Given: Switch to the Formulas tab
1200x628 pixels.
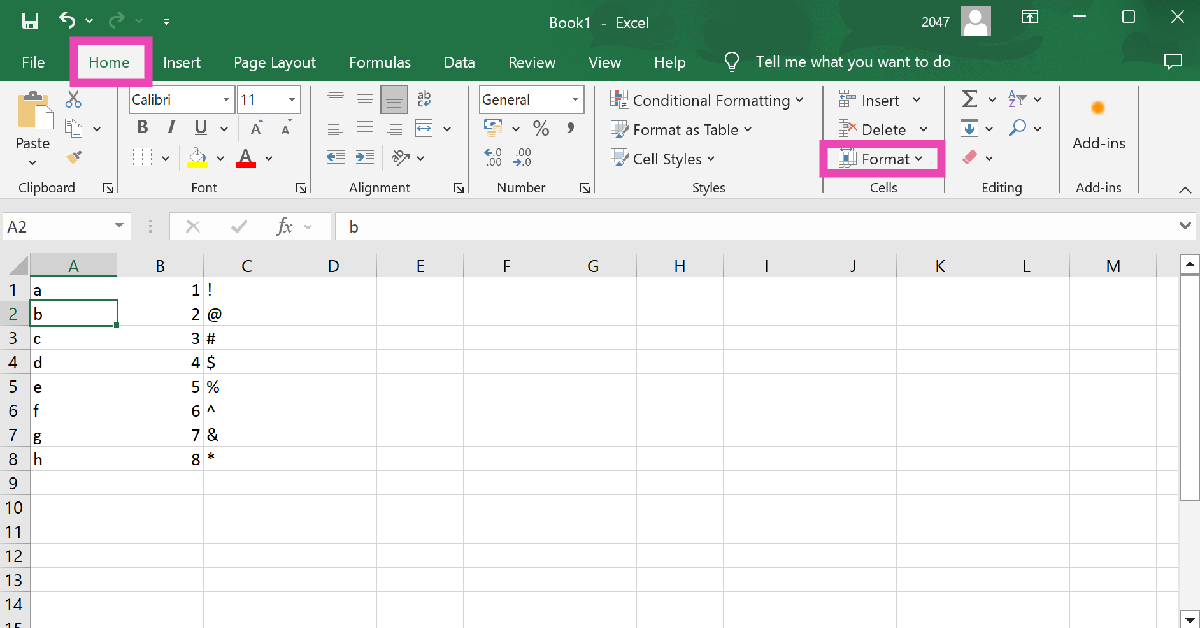Looking at the screenshot, I should click(x=379, y=62).
